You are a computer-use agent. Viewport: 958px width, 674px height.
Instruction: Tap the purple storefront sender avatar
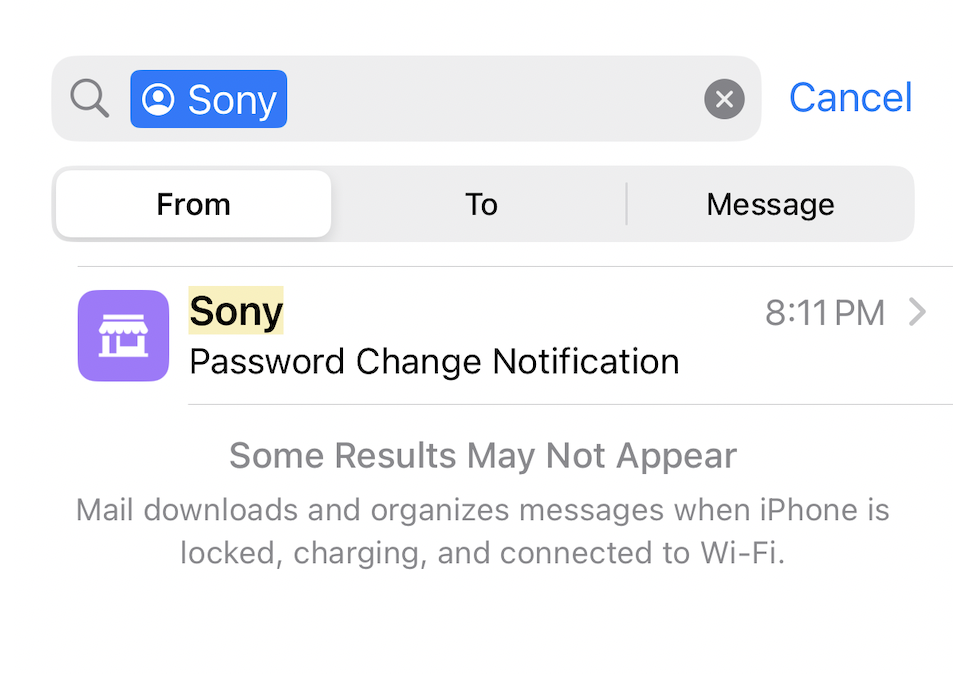tap(123, 336)
